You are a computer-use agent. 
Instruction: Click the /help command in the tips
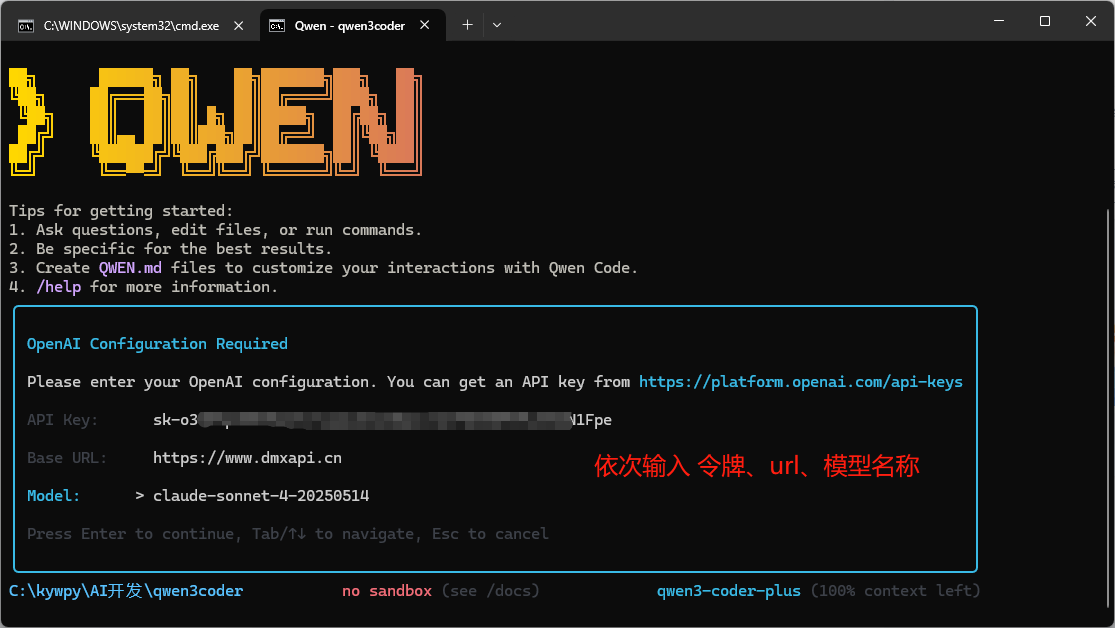(x=58, y=287)
